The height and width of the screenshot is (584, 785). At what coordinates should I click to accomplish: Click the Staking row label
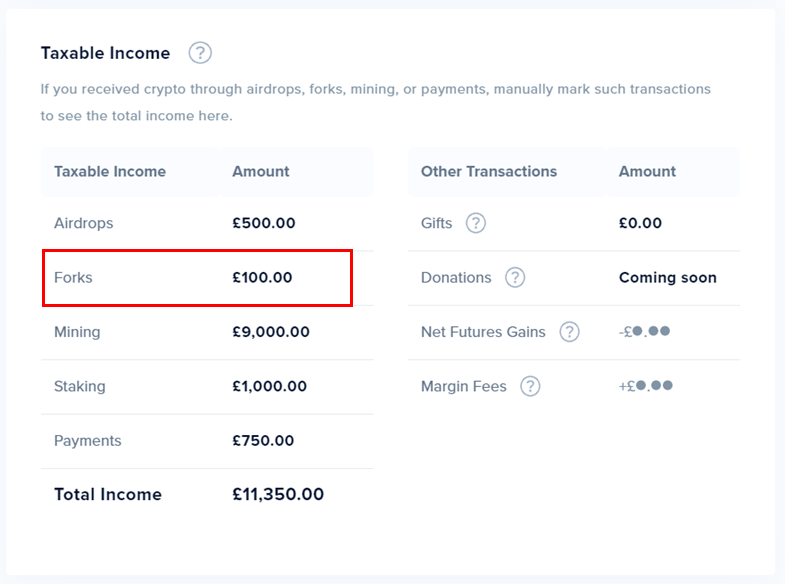coord(79,386)
